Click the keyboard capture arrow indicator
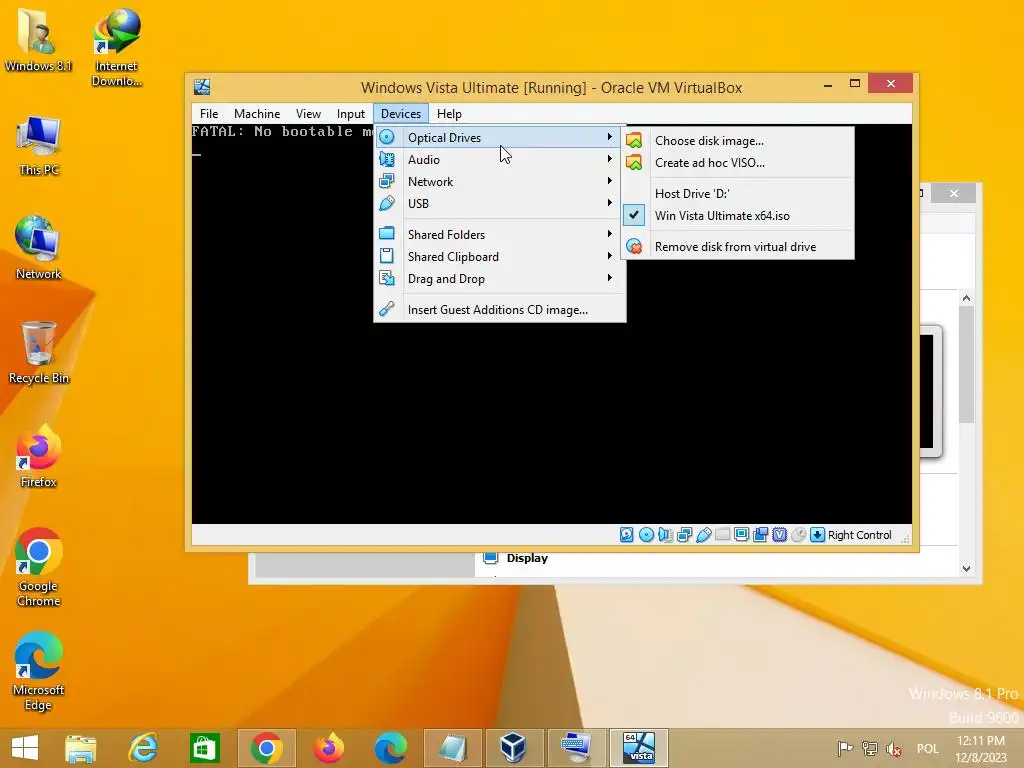 tap(817, 535)
